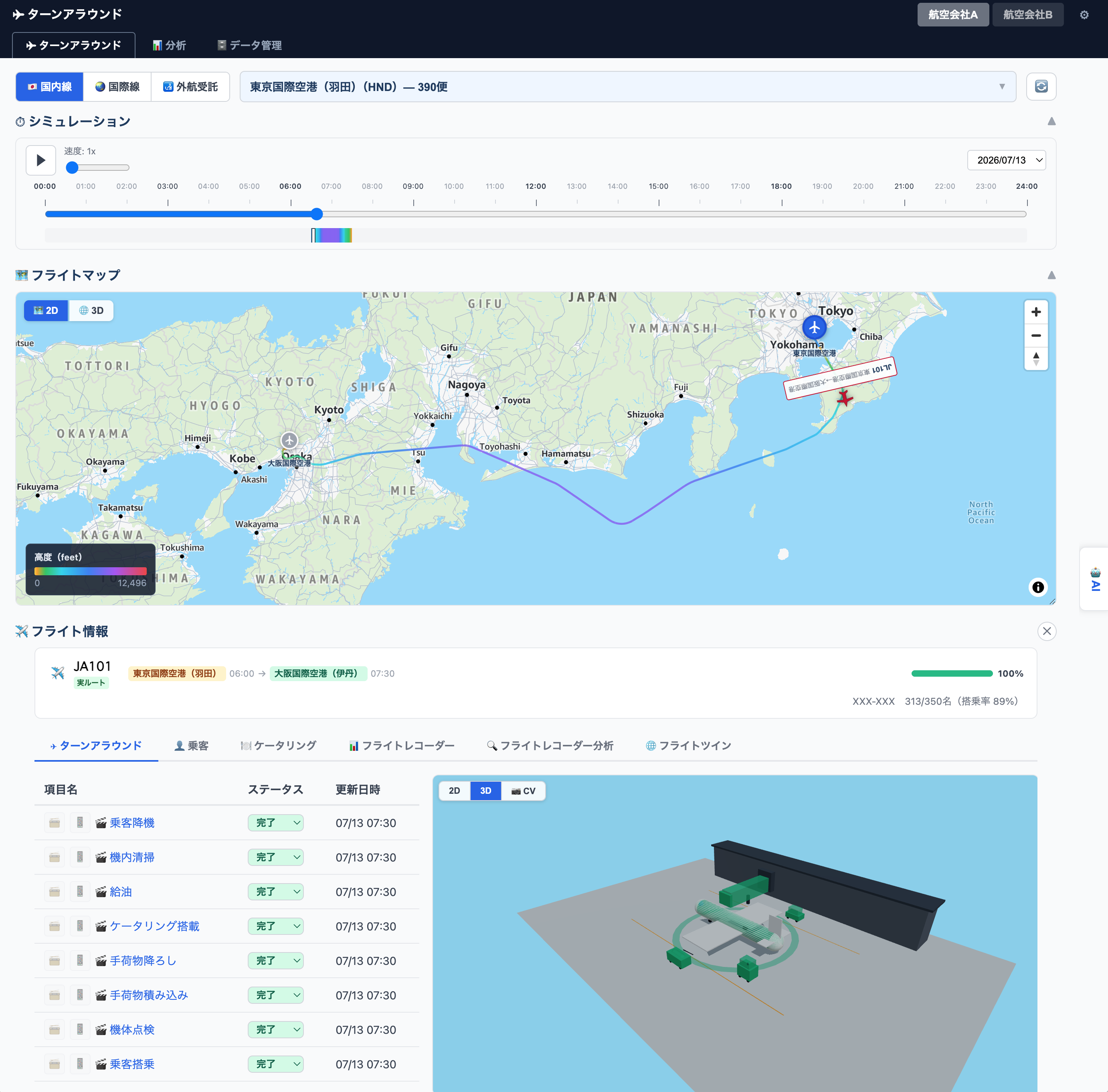Click the radio icon in the 手荷物降ろし row
Screen dimensions: 1108x1092
click(x=55, y=961)
